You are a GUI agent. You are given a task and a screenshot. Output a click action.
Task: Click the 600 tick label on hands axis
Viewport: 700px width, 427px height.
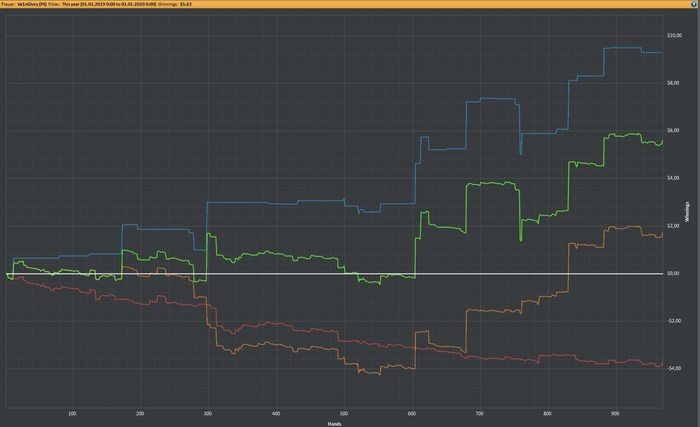coord(412,414)
